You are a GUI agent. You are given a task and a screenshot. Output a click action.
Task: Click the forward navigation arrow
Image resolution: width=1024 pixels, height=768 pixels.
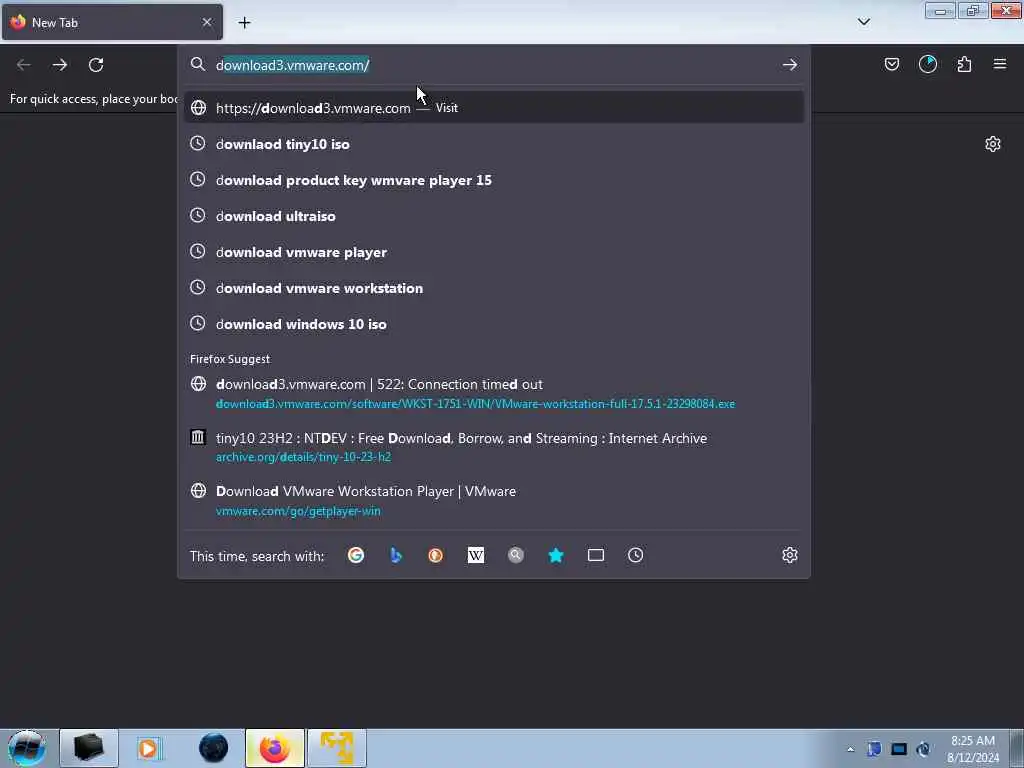[x=60, y=65]
